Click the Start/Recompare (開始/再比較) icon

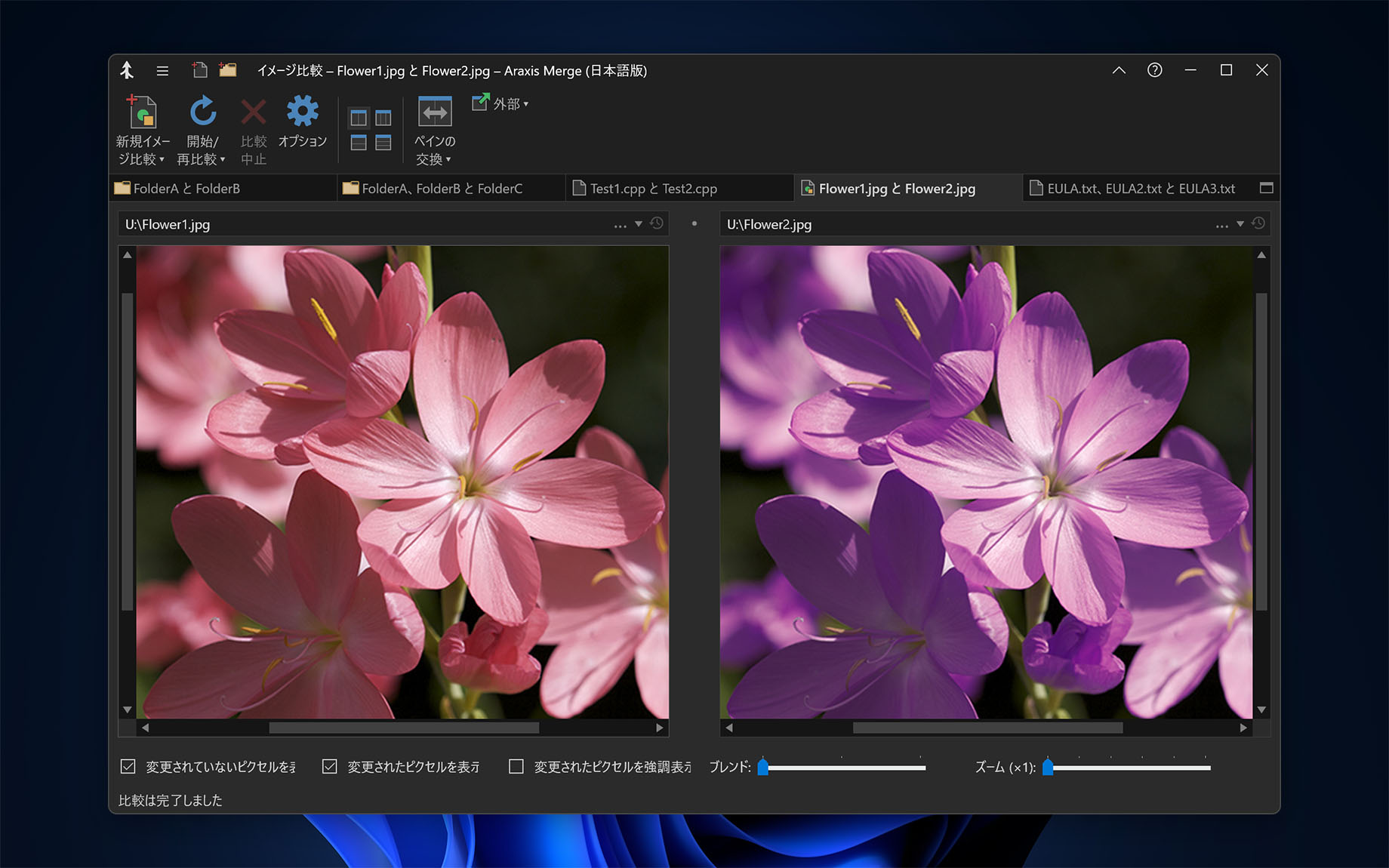tap(202, 112)
